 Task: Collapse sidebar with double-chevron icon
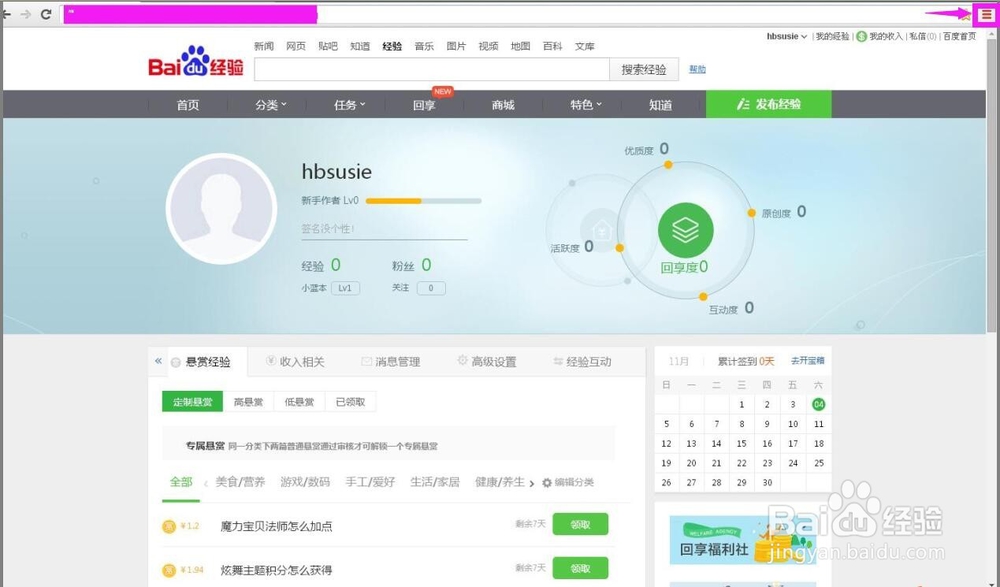coord(158,361)
